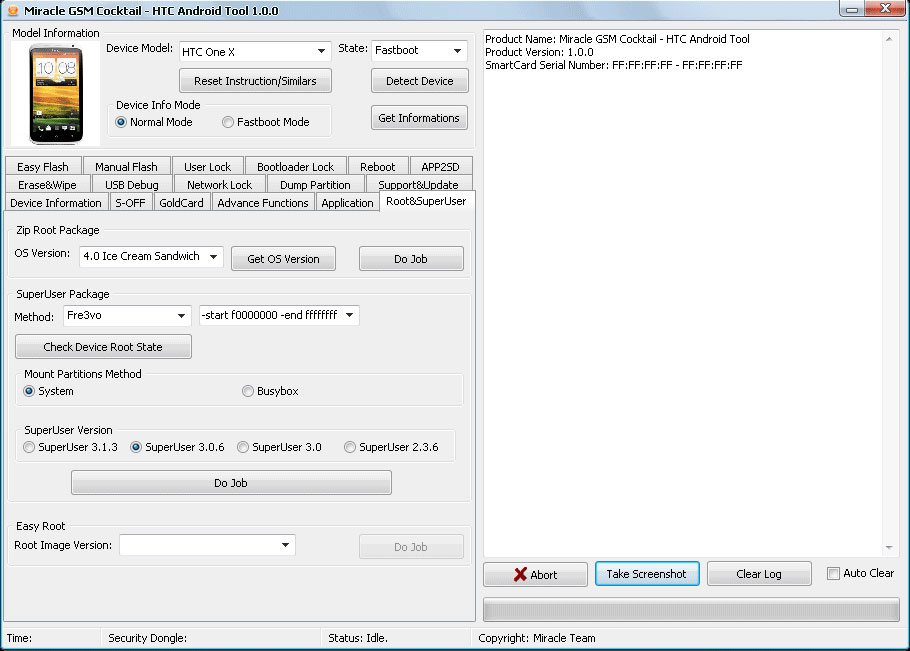Image resolution: width=910 pixels, height=651 pixels.
Task: Open the GoldCard tab
Action: 182,202
